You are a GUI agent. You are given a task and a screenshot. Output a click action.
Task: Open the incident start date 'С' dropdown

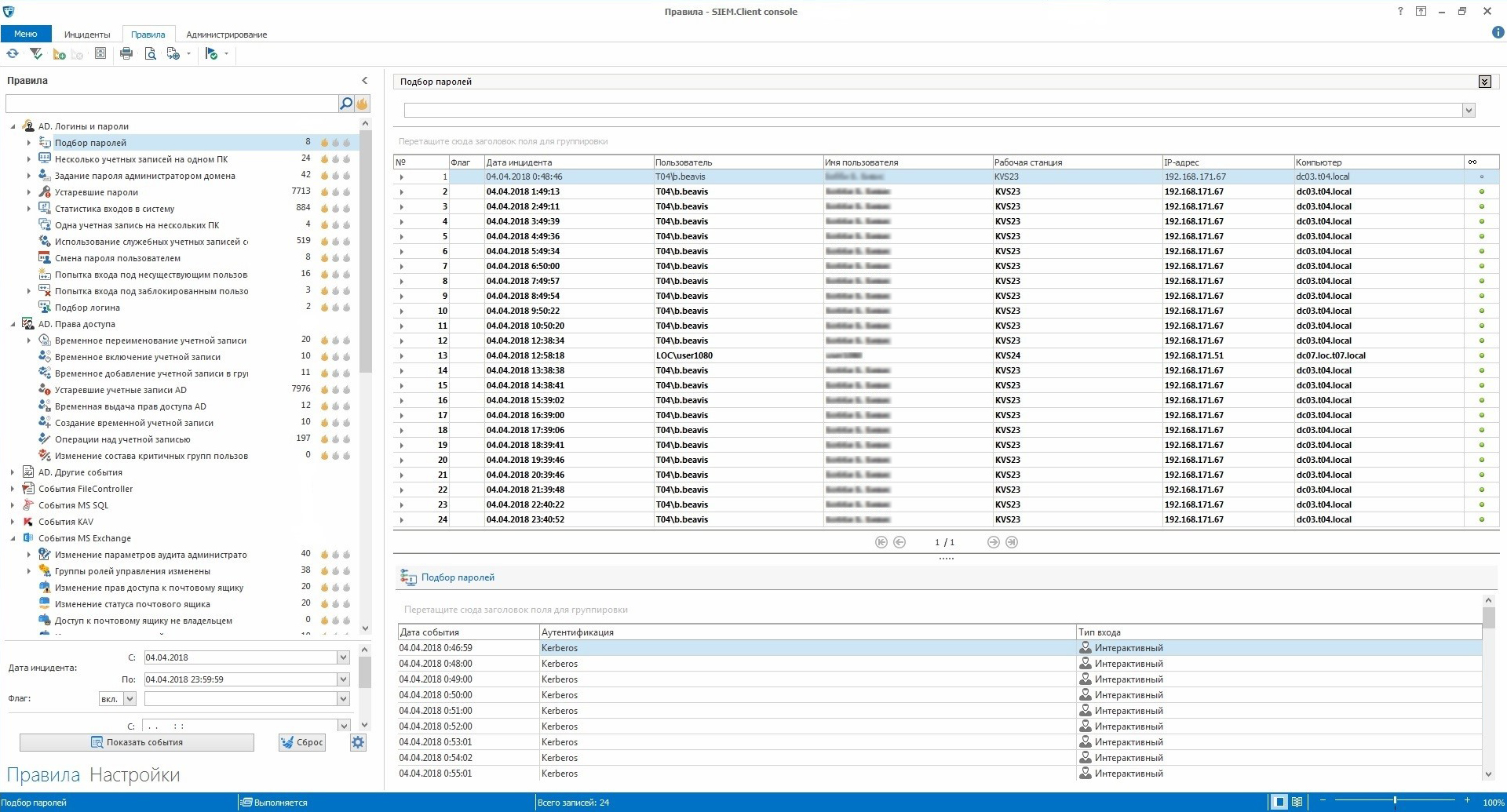click(343, 657)
